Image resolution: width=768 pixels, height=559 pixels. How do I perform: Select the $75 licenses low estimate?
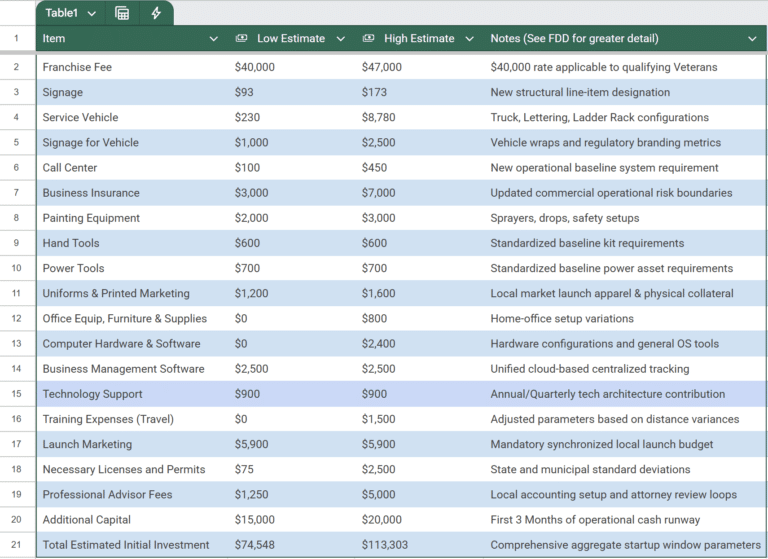tap(292, 469)
